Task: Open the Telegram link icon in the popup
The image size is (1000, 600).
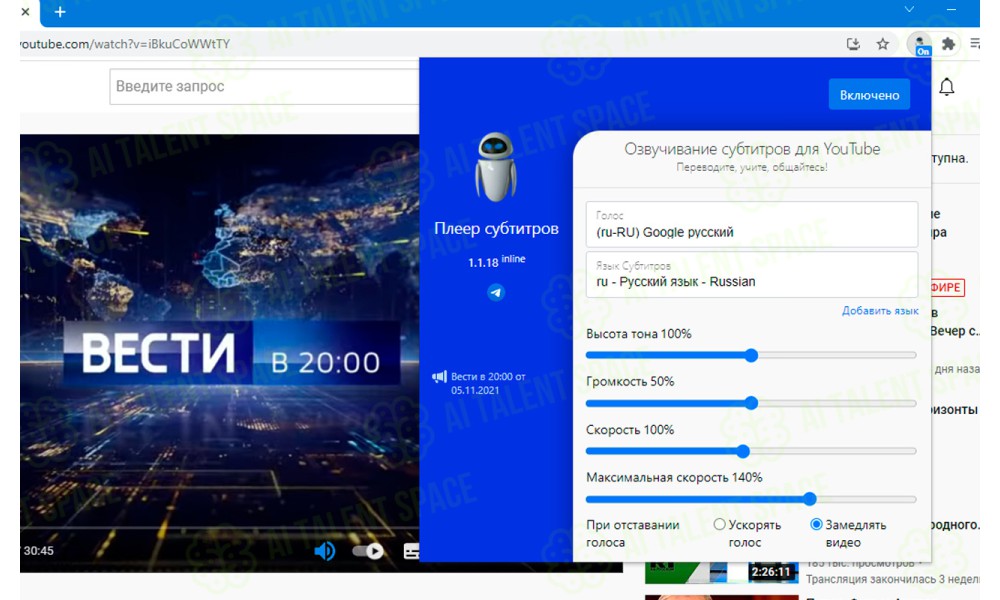Action: pos(496,292)
